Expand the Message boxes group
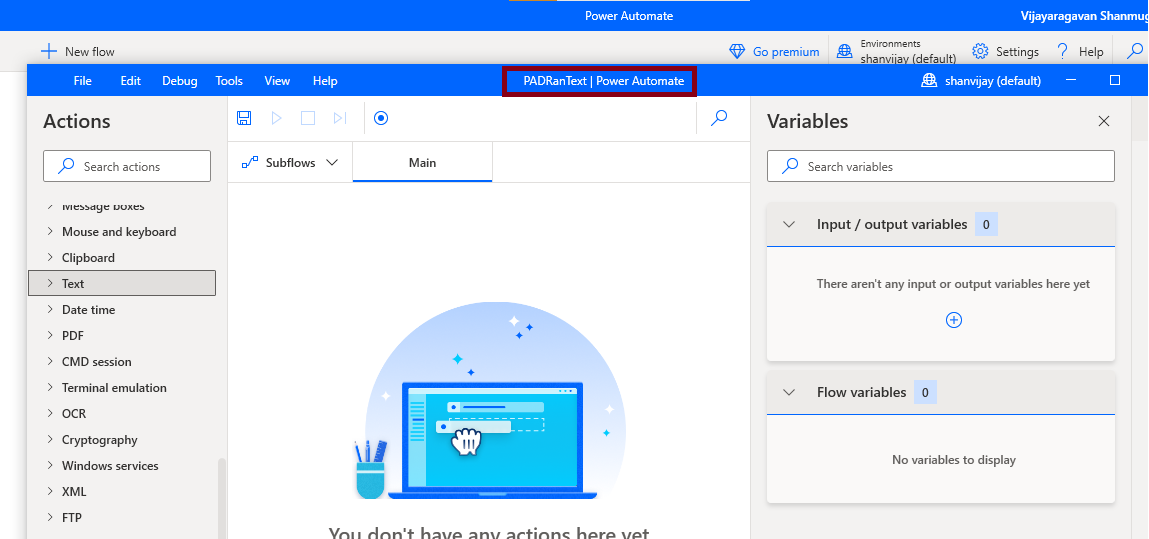Screen dimensions: 1149x539 (50, 207)
